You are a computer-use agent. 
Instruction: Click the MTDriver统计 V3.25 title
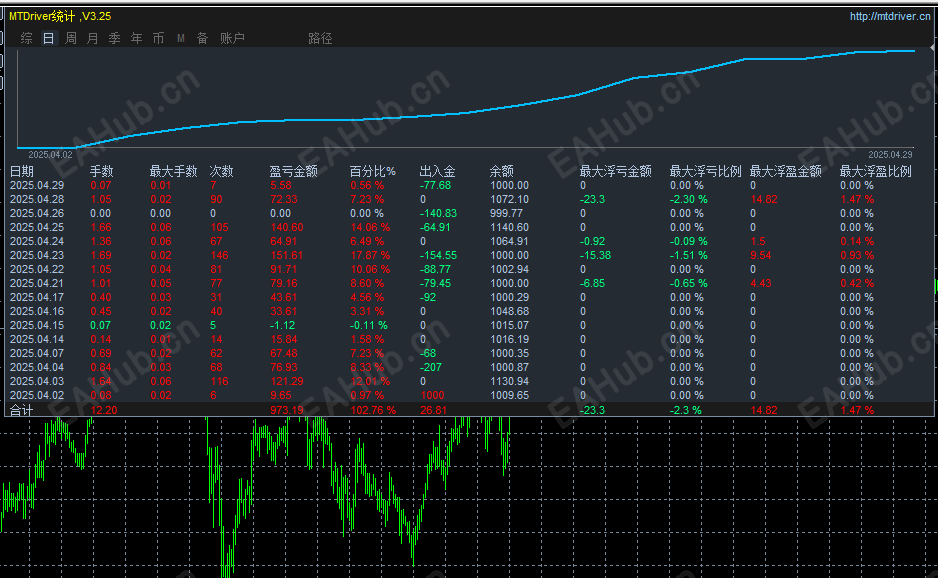click(x=60, y=16)
